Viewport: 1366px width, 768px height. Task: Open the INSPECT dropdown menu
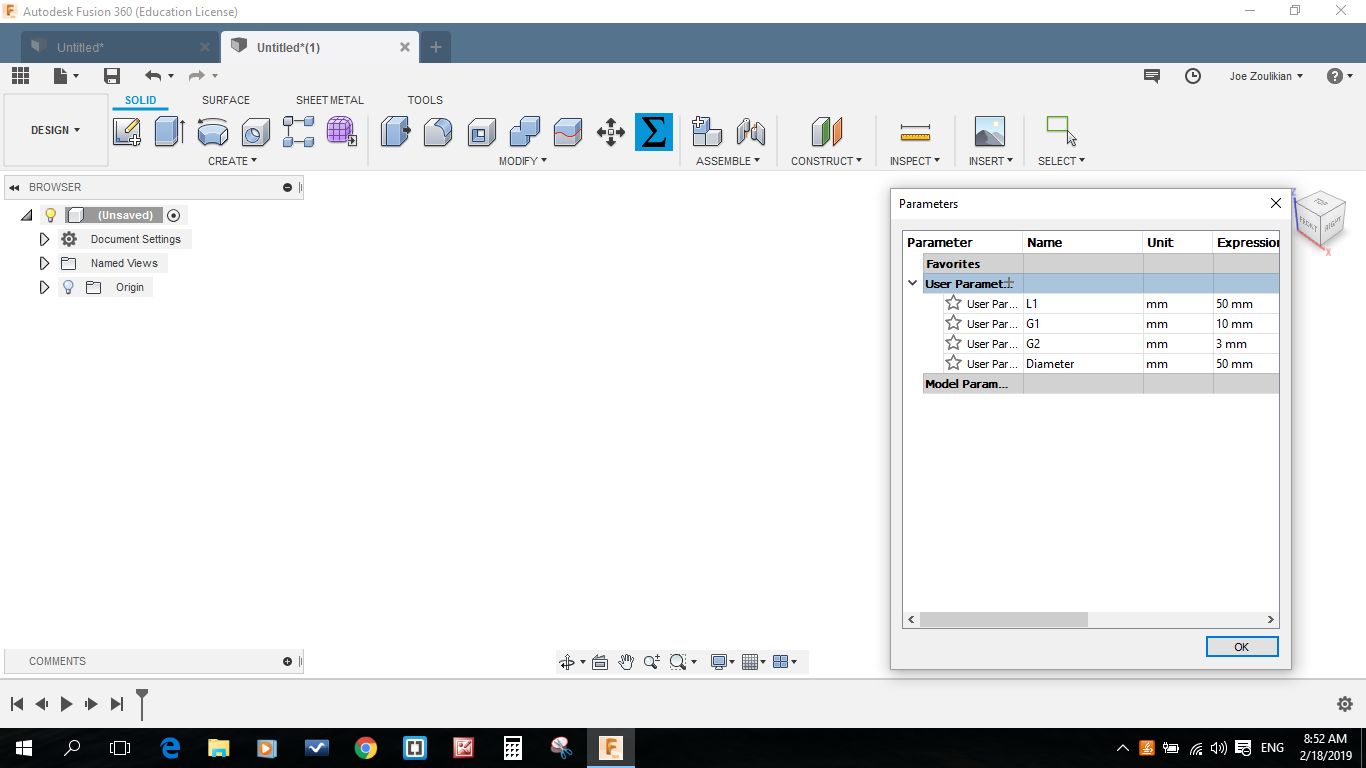915,161
